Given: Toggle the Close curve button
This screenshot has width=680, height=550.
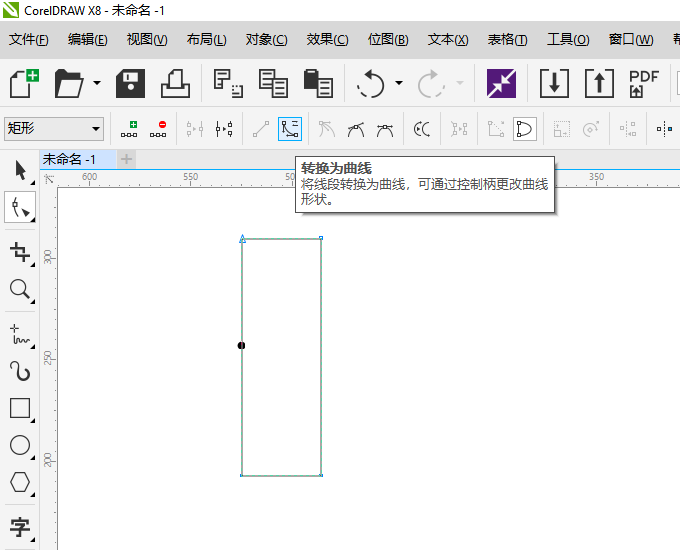Looking at the screenshot, I should point(524,129).
